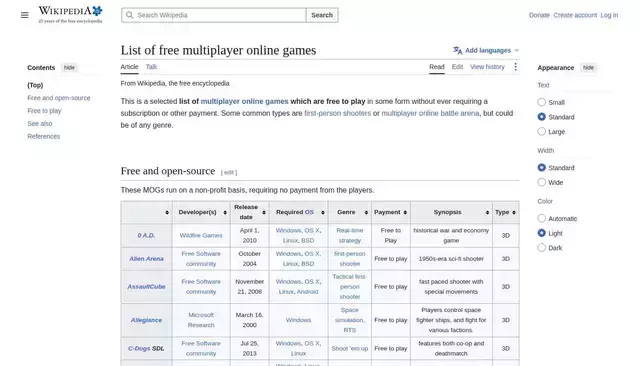Open the OS link in table header
The height and width of the screenshot is (366, 640).
pyautogui.click(x=309, y=212)
